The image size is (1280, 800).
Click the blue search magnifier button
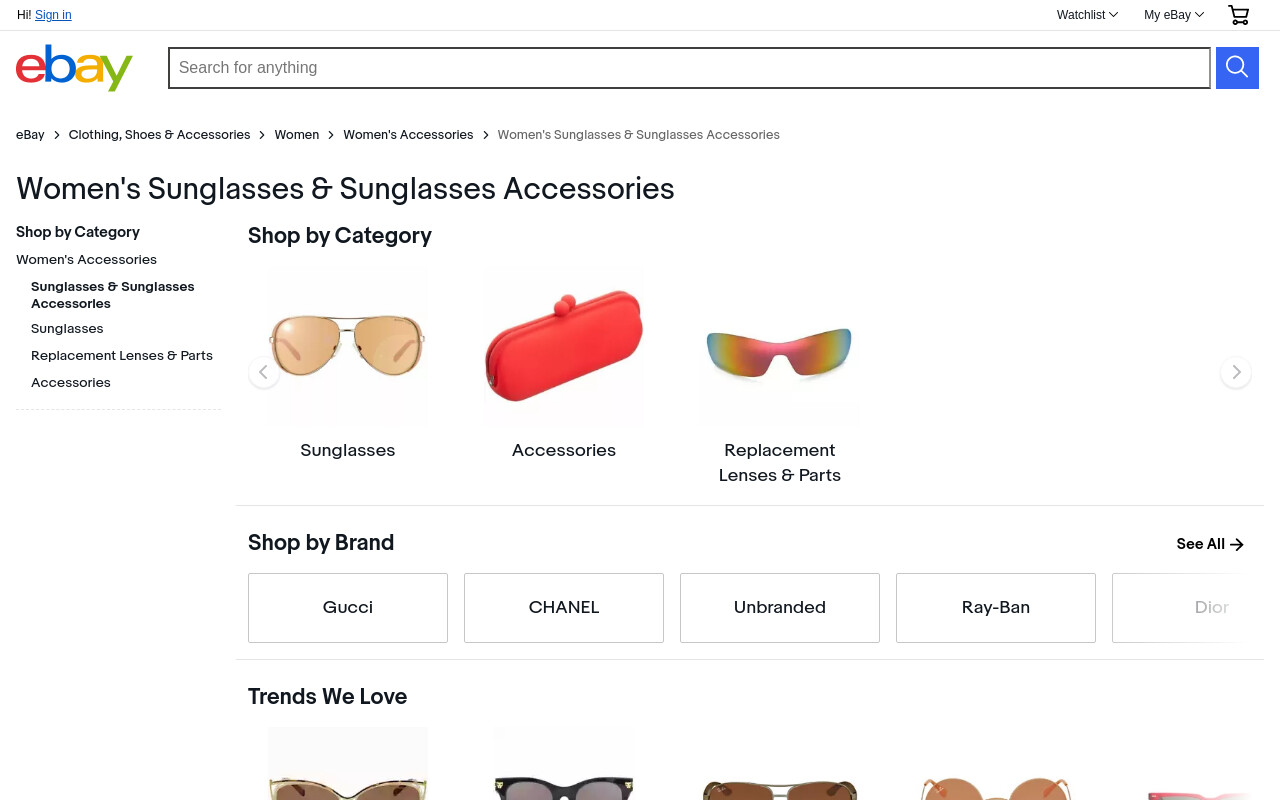coord(1237,68)
